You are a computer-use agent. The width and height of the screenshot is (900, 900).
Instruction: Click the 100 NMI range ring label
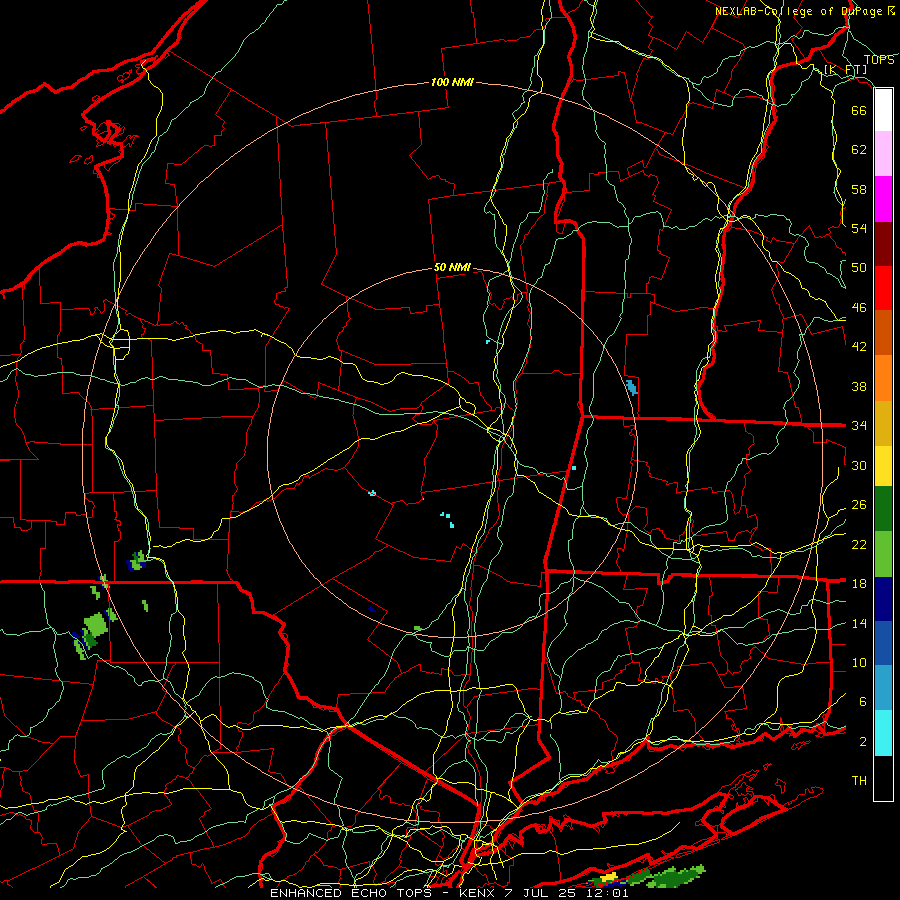(452, 82)
